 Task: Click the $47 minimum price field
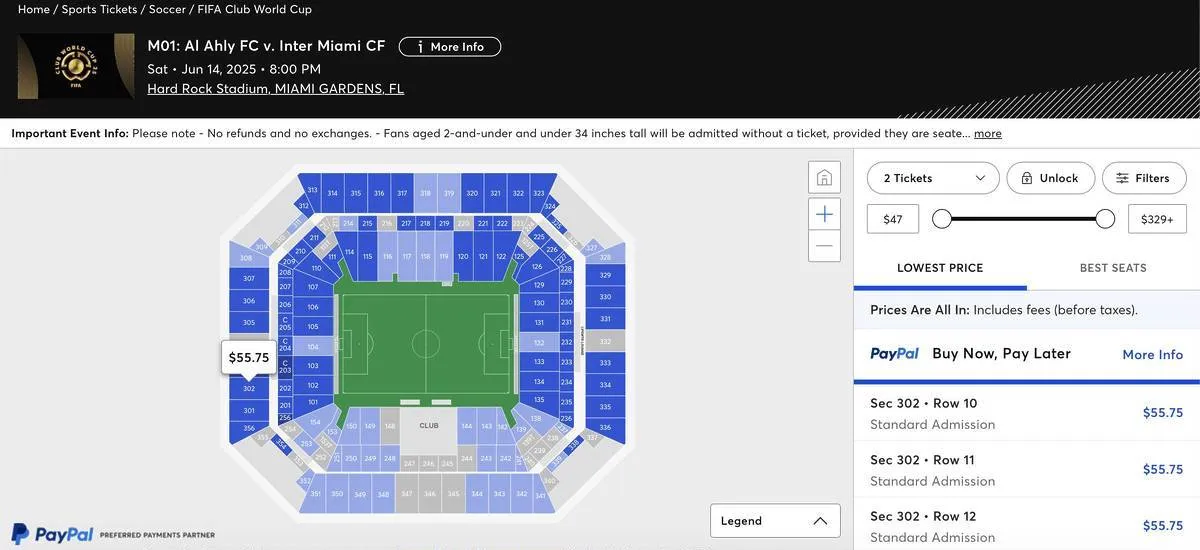(893, 219)
